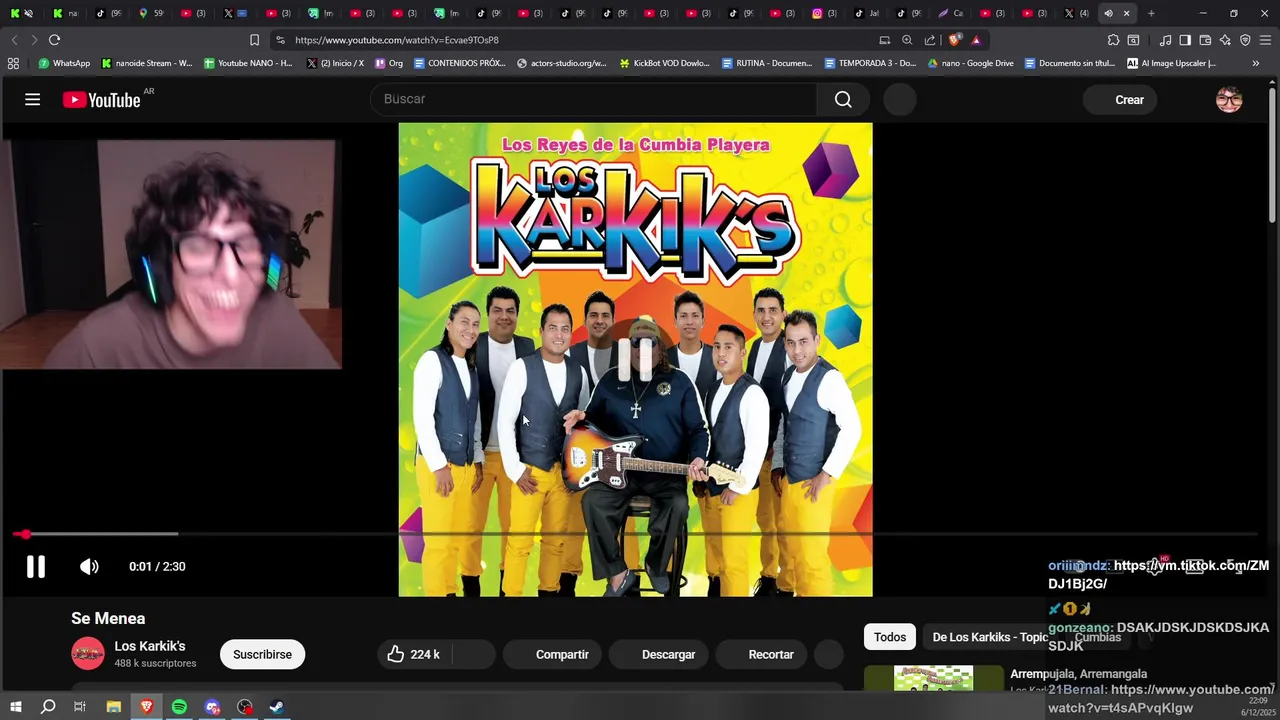The width and height of the screenshot is (1280, 720).
Task: Click the video title Se Menea
Action: pos(108,619)
